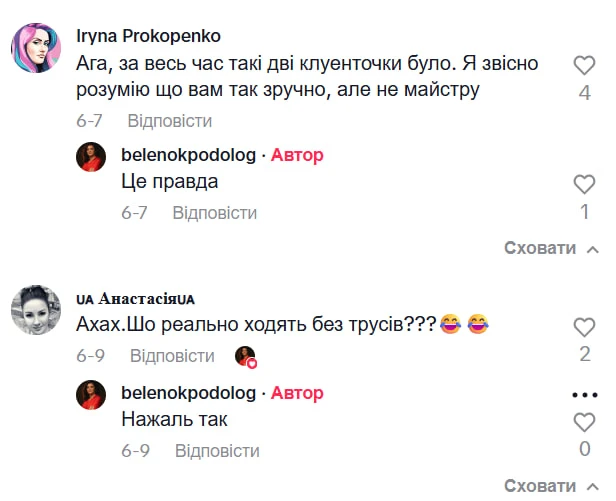This screenshot has height=501, width=616.
Task: Open Анастасія username link
Action: 136,298
